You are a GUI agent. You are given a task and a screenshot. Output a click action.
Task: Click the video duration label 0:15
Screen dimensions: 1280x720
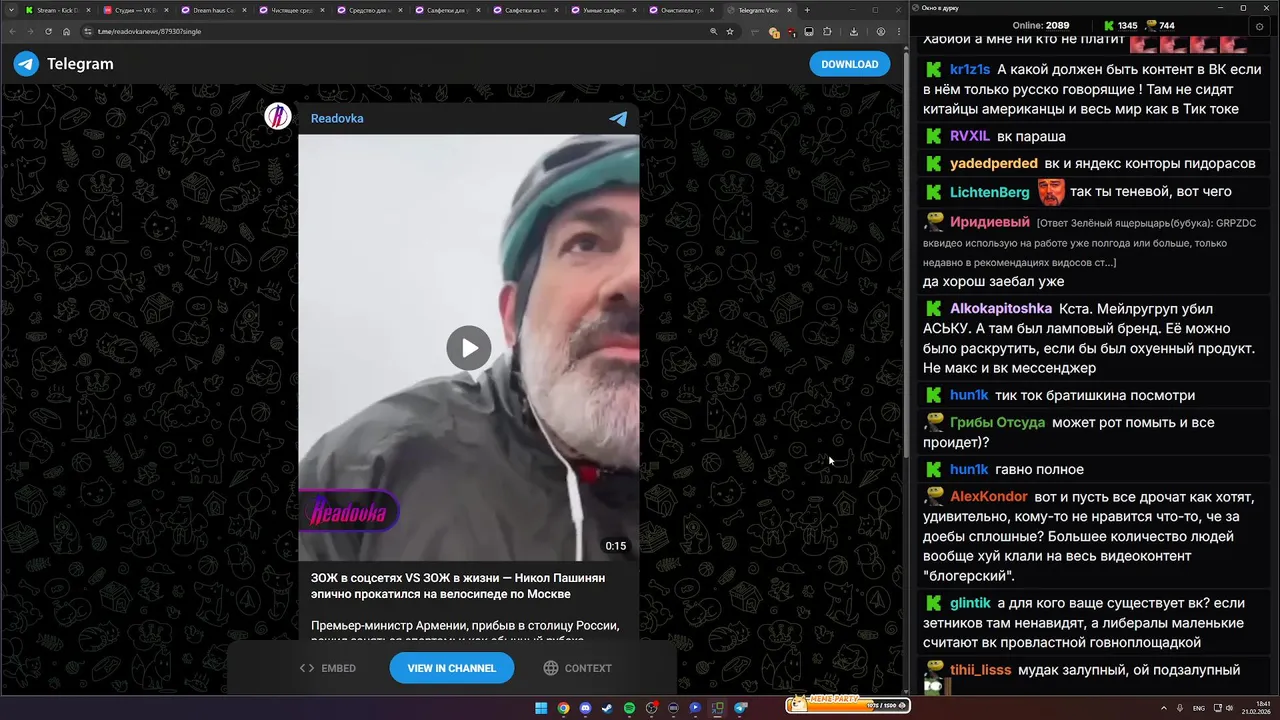pyautogui.click(x=615, y=546)
